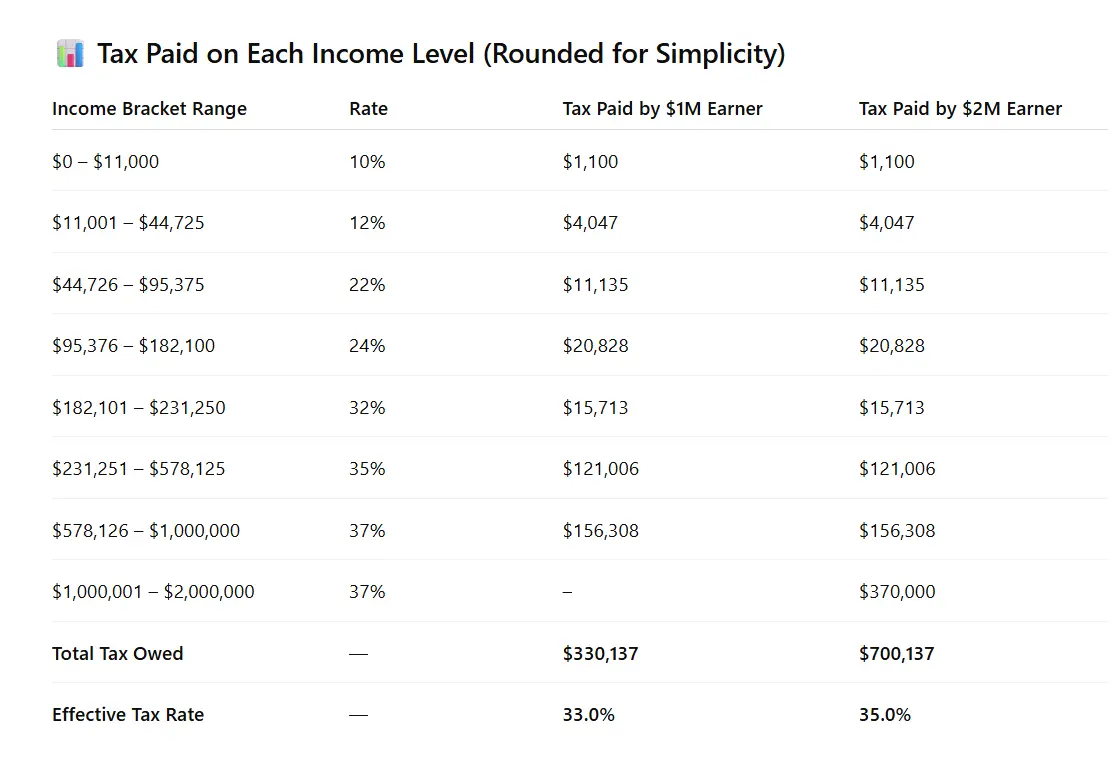Click $370,000 in the $2M Earner column
Image resolution: width=1117 pixels, height=765 pixels.
(x=897, y=592)
